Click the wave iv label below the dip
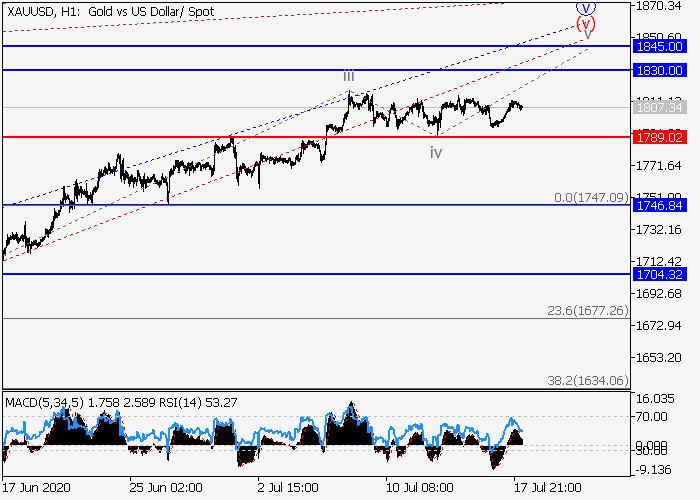700x500 pixels. pyautogui.click(x=436, y=152)
